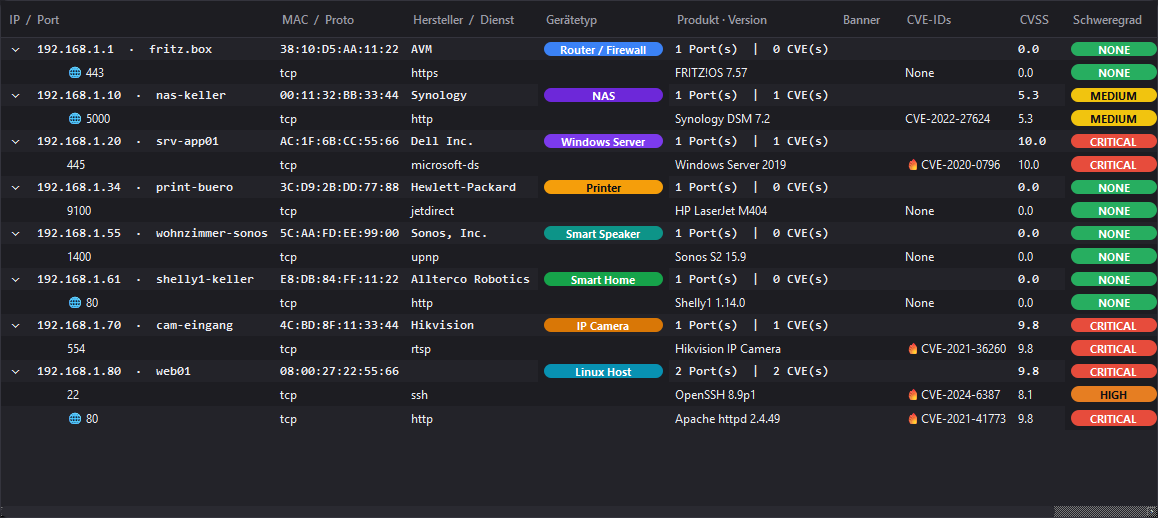
Task: Click the green Smart Home badge
Action: pyautogui.click(x=603, y=279)
